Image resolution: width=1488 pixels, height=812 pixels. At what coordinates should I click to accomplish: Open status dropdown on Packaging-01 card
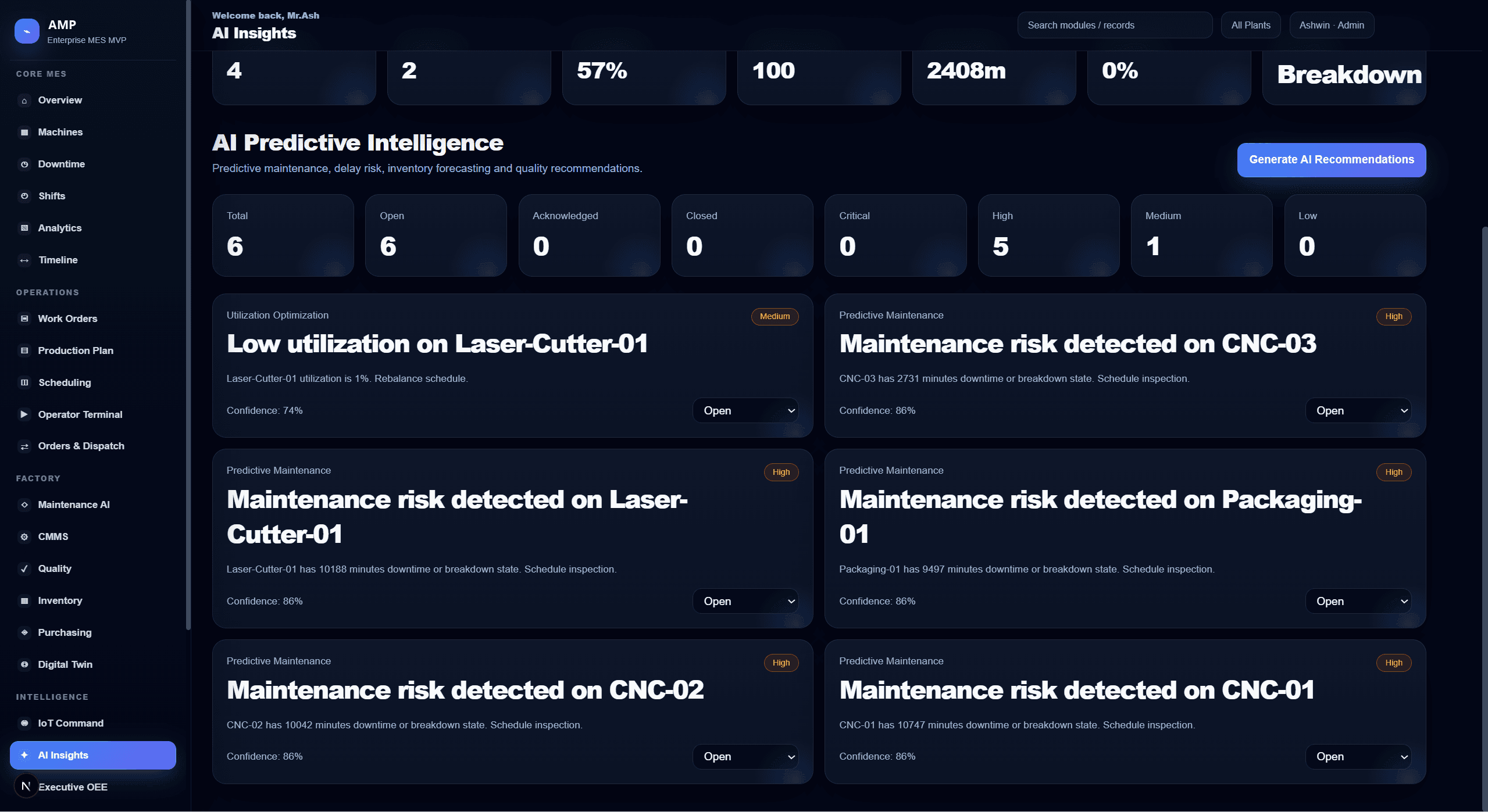(1358, 602)
